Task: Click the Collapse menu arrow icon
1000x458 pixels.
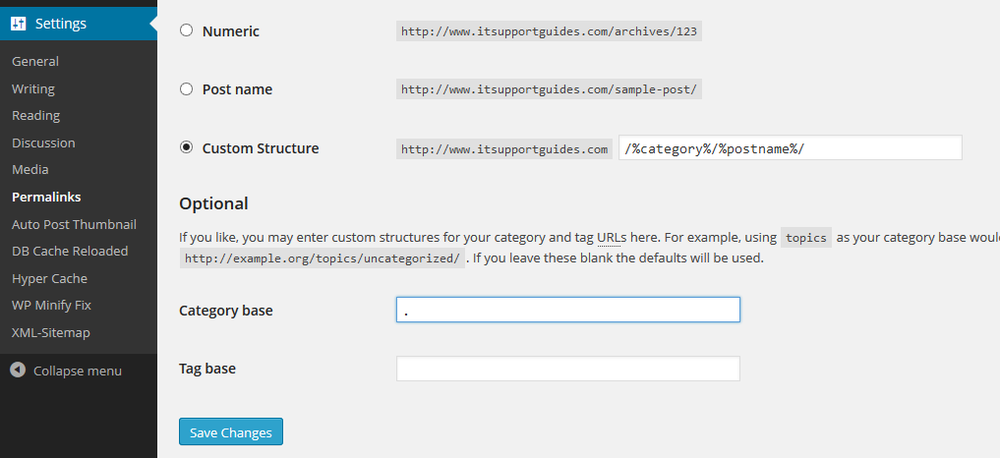Action: pyautogui.click(x=18, y=370)
